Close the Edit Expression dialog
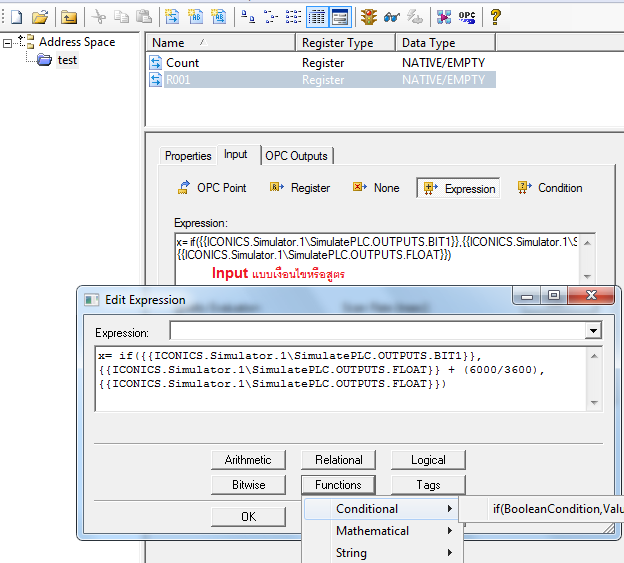The width and height of the screenshot is (624, 563). click(591, 295)
